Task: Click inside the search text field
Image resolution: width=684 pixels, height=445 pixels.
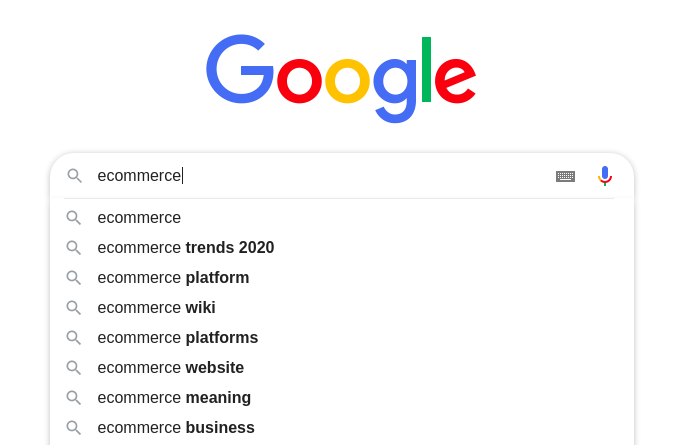Action: 350,176
